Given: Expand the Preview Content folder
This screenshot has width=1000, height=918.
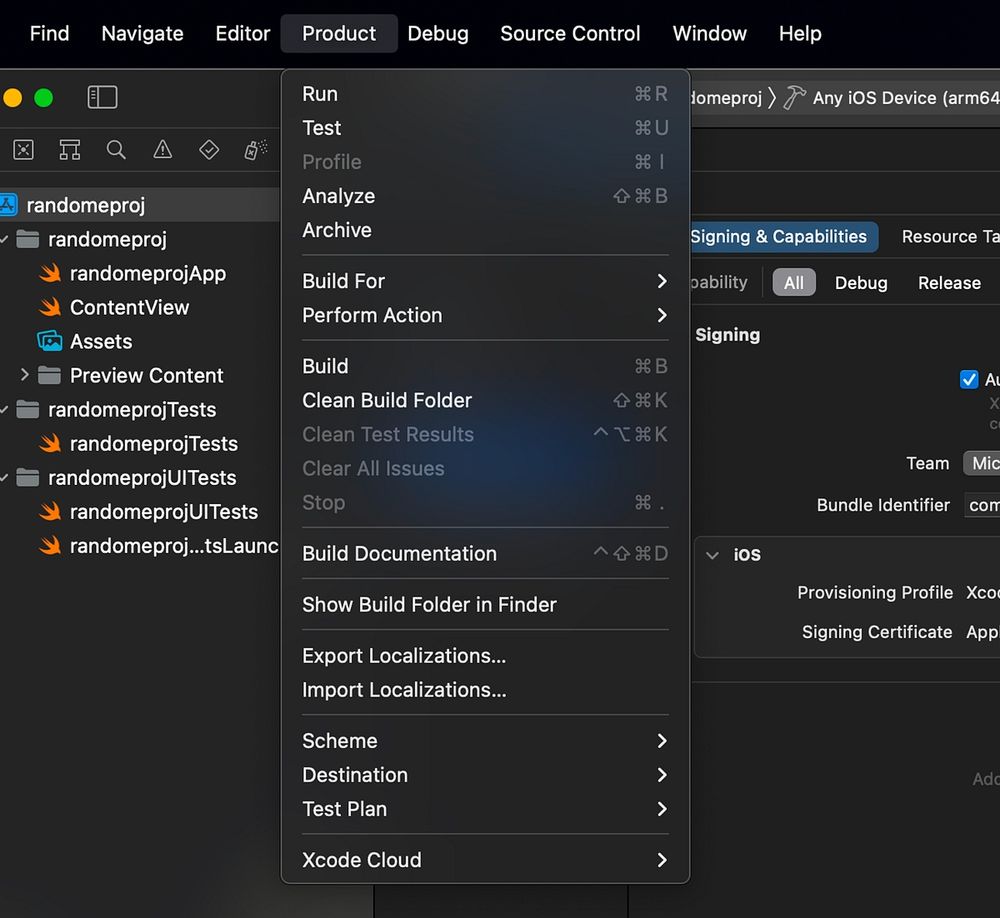Looking at the screenshot, I should (x=25, y=375).
